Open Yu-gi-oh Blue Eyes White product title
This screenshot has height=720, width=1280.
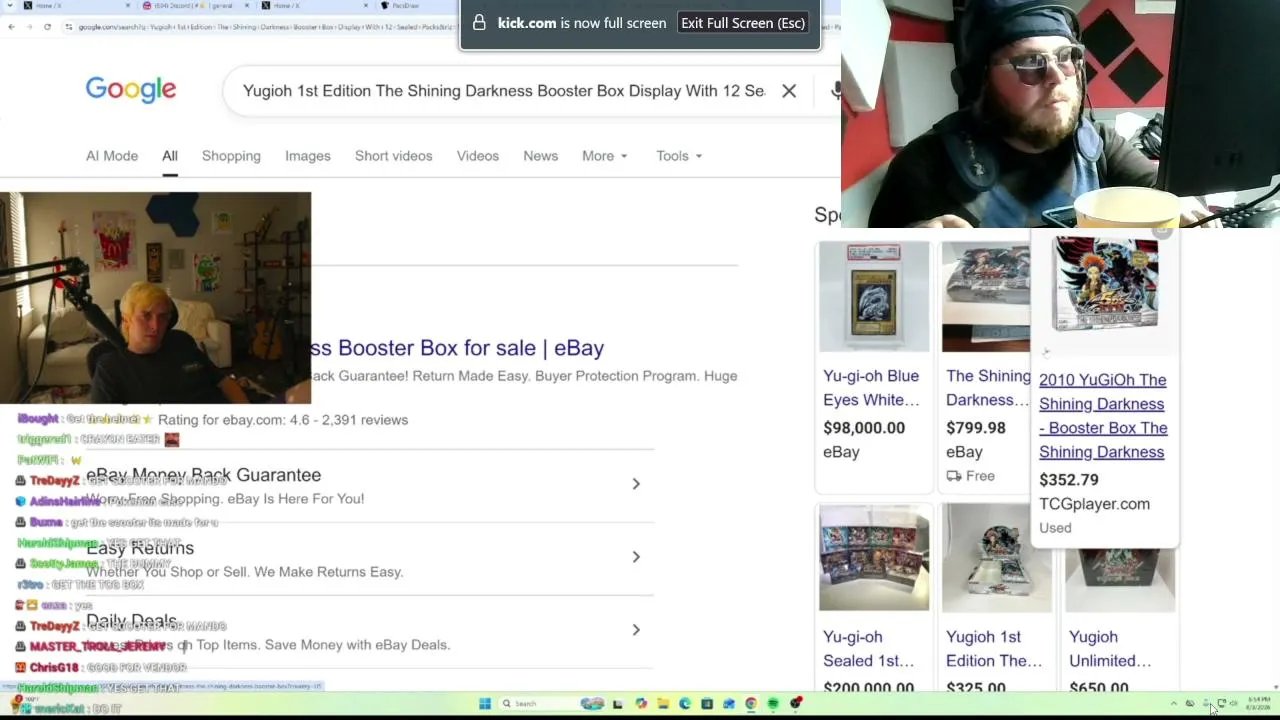(871, 388)
